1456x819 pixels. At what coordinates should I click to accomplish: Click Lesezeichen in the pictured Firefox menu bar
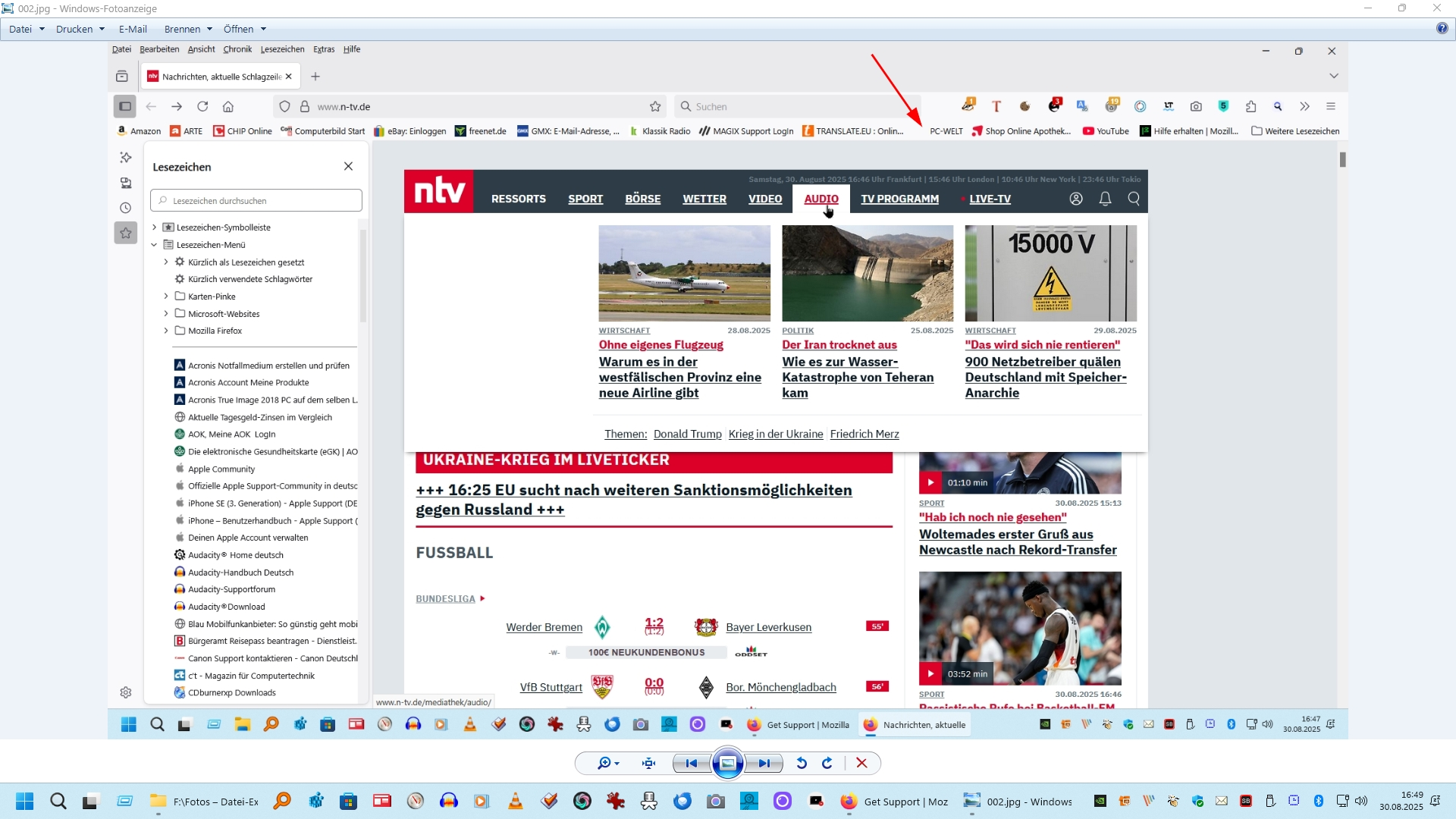[x=282, y=49]
